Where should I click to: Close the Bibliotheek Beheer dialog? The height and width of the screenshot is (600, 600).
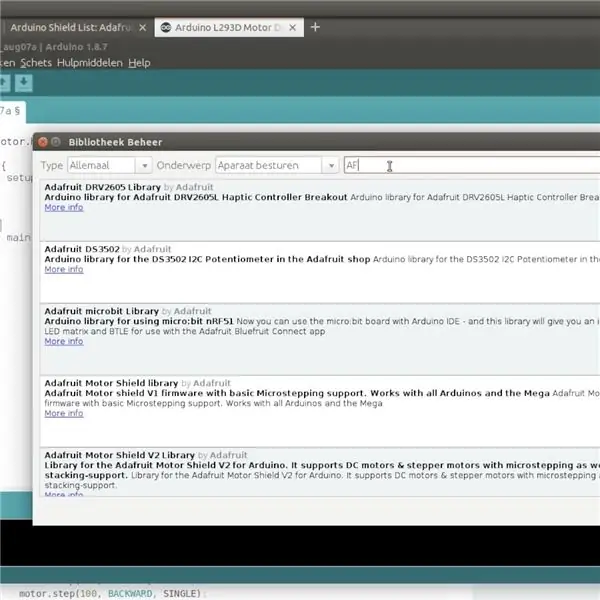click(x=43, y=142)
